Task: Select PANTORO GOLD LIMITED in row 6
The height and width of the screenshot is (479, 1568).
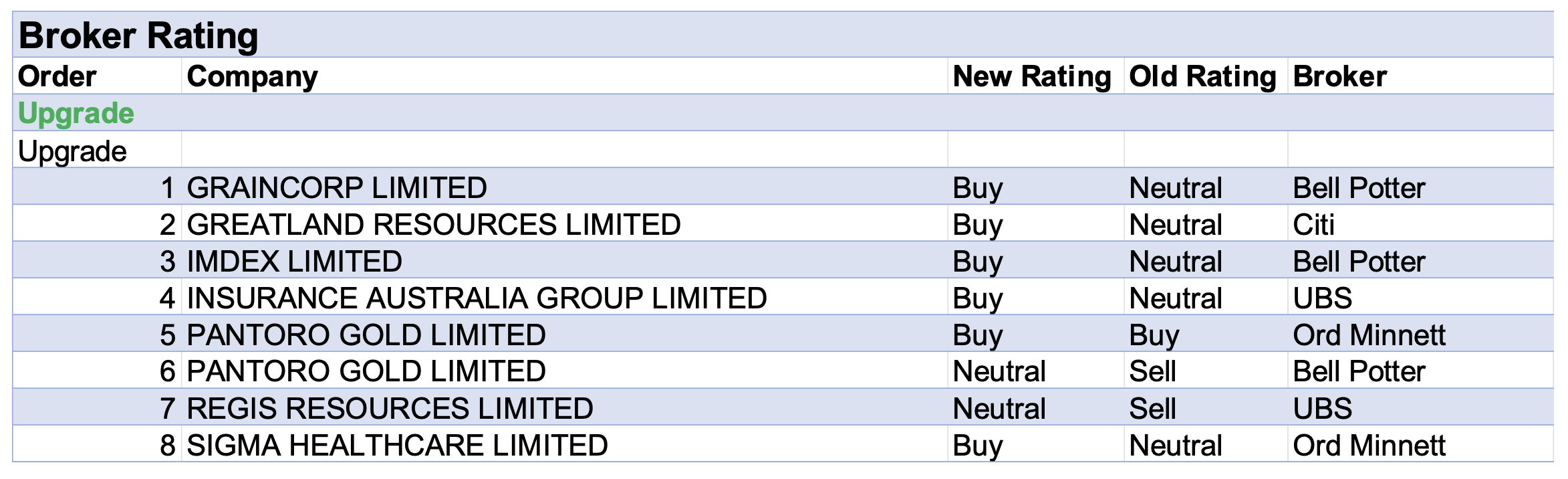Action: (366, 371)
